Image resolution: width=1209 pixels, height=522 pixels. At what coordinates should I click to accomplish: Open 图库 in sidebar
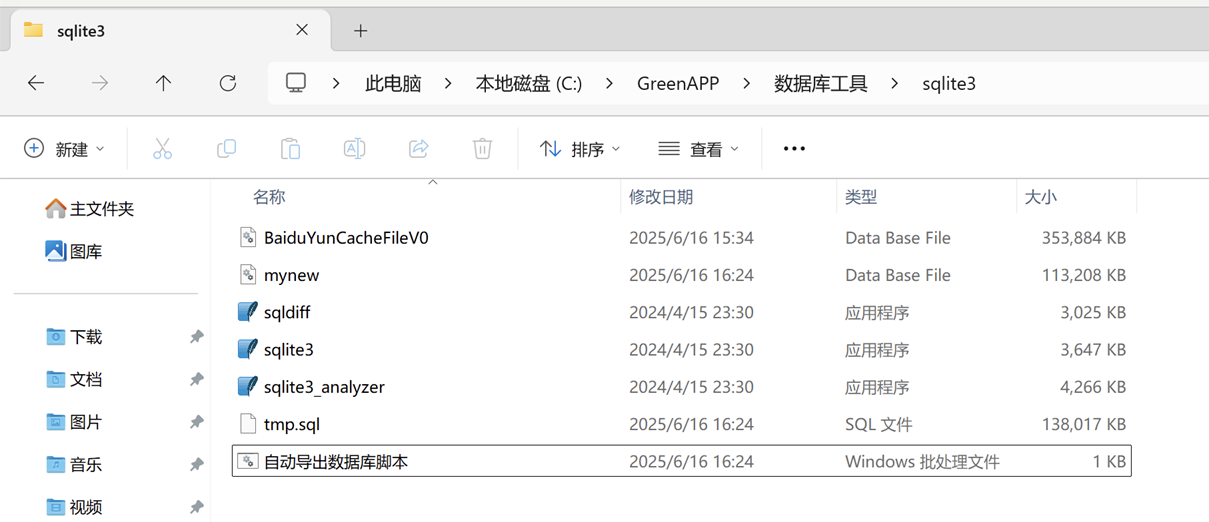click(x=74, y=251)
